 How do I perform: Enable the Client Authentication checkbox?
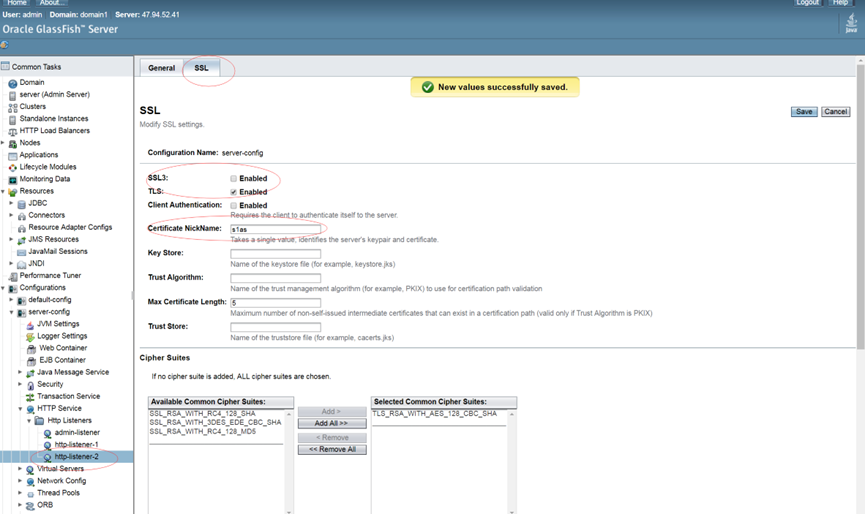coord(233,206)
